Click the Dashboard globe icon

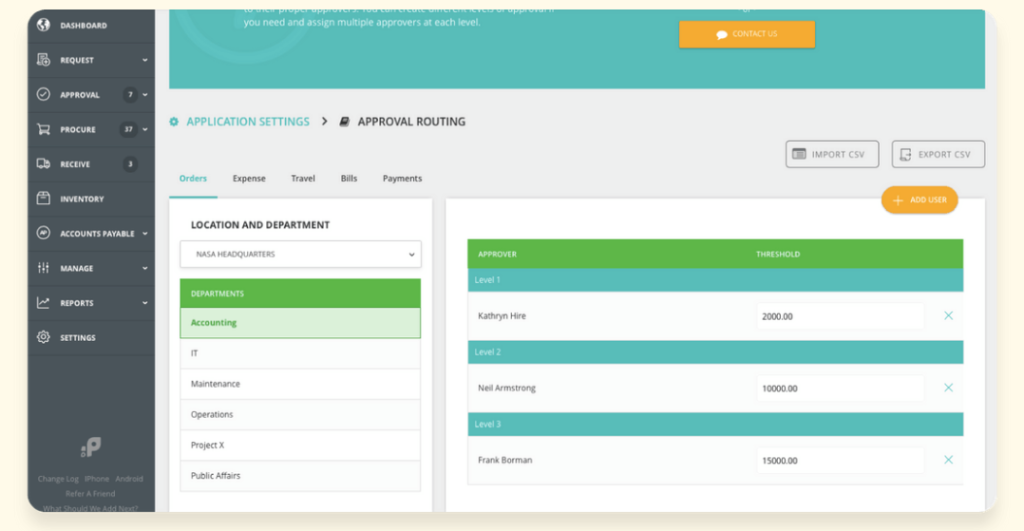tap(43, 25)
